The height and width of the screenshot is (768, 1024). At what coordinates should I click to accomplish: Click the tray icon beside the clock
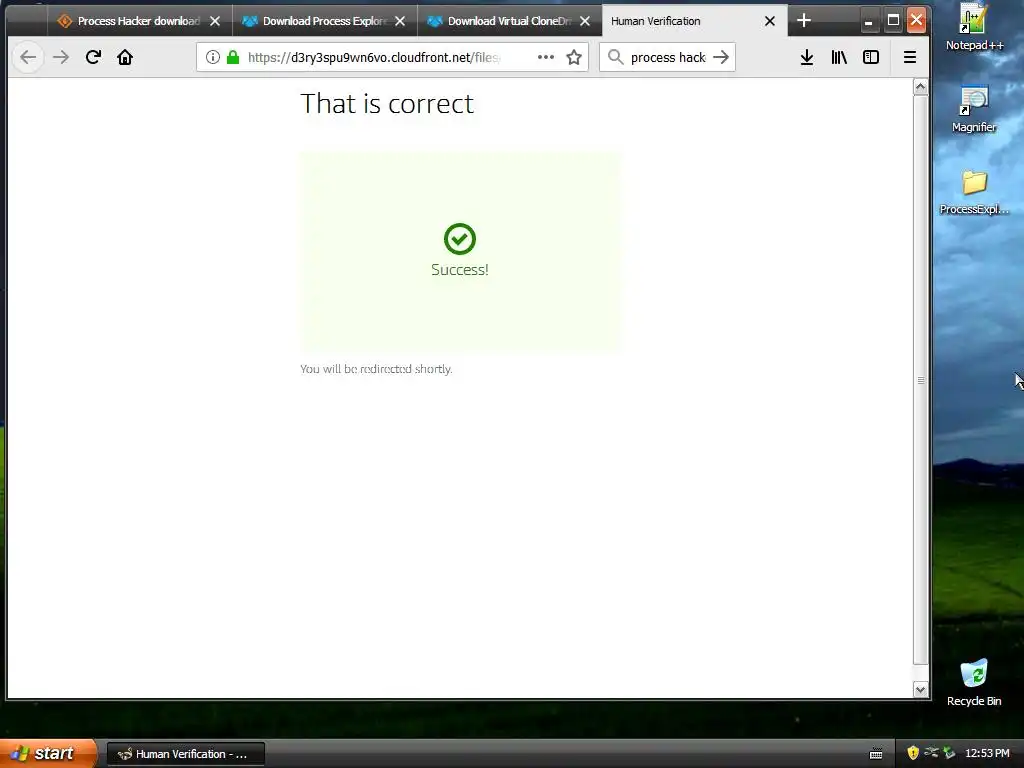(950, 753)
